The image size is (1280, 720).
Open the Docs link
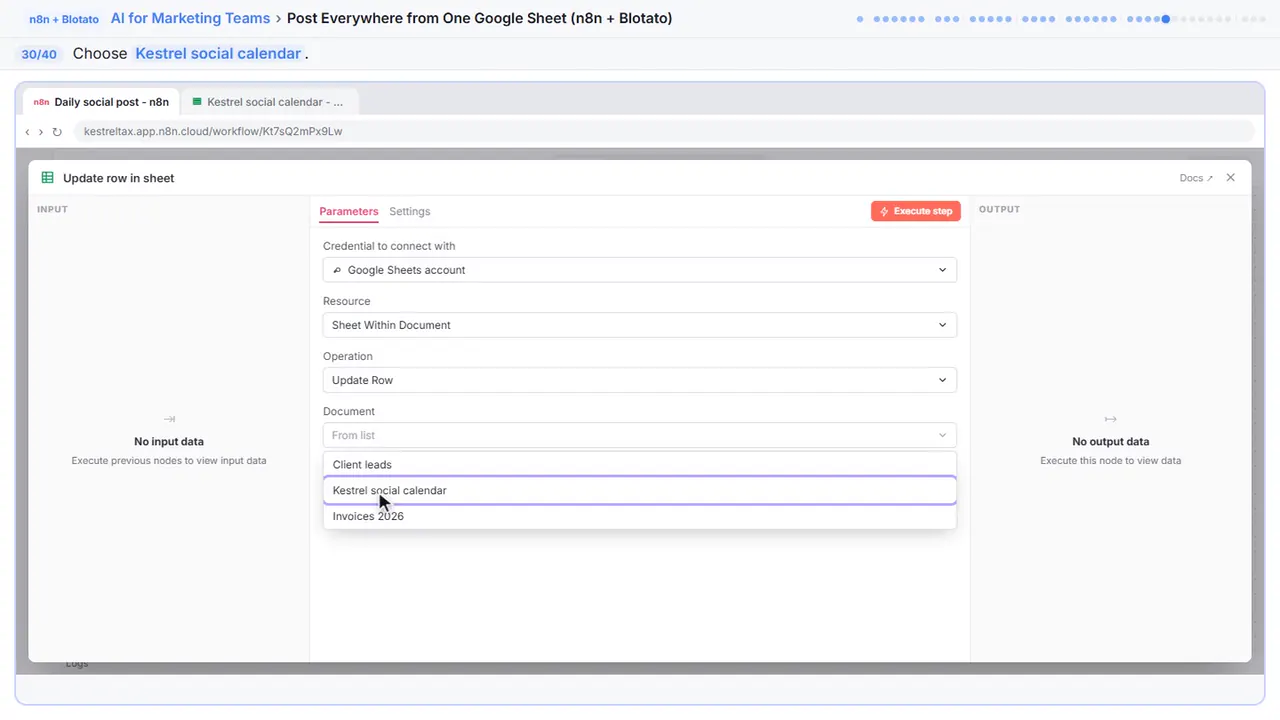click(x=1196, y=178)
